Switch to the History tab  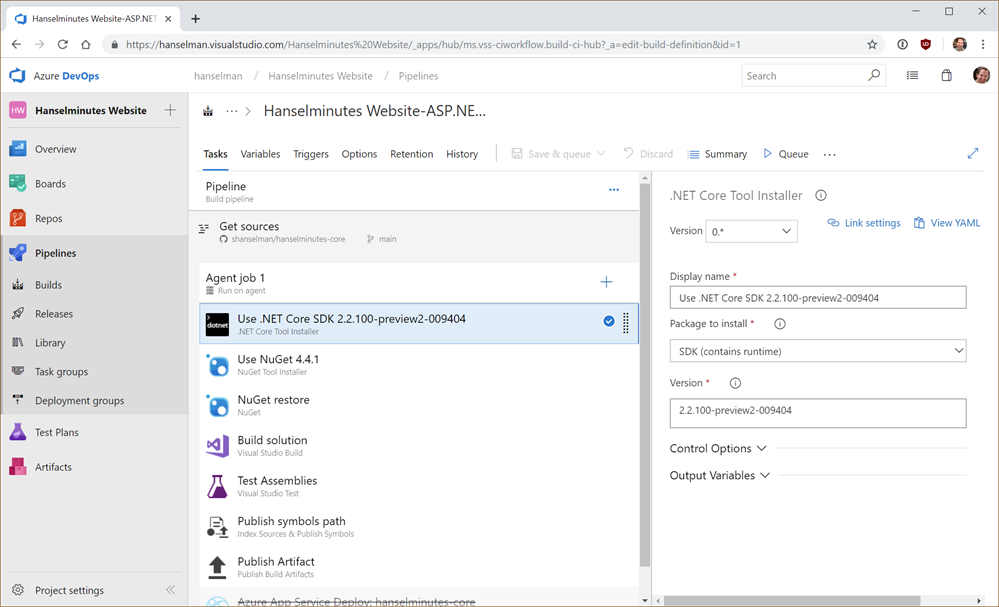(462, 154)
